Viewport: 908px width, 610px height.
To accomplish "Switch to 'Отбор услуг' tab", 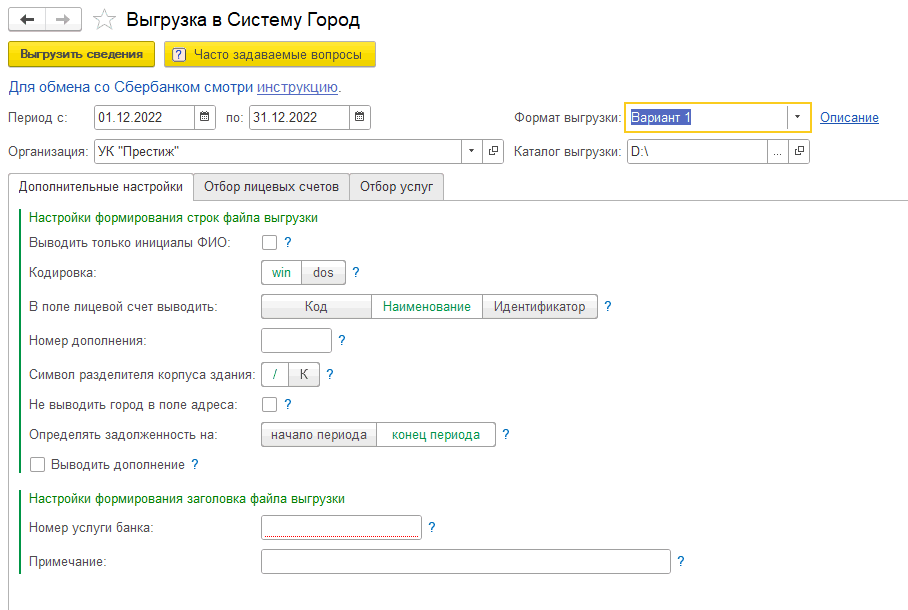I will tap(397, 186).
